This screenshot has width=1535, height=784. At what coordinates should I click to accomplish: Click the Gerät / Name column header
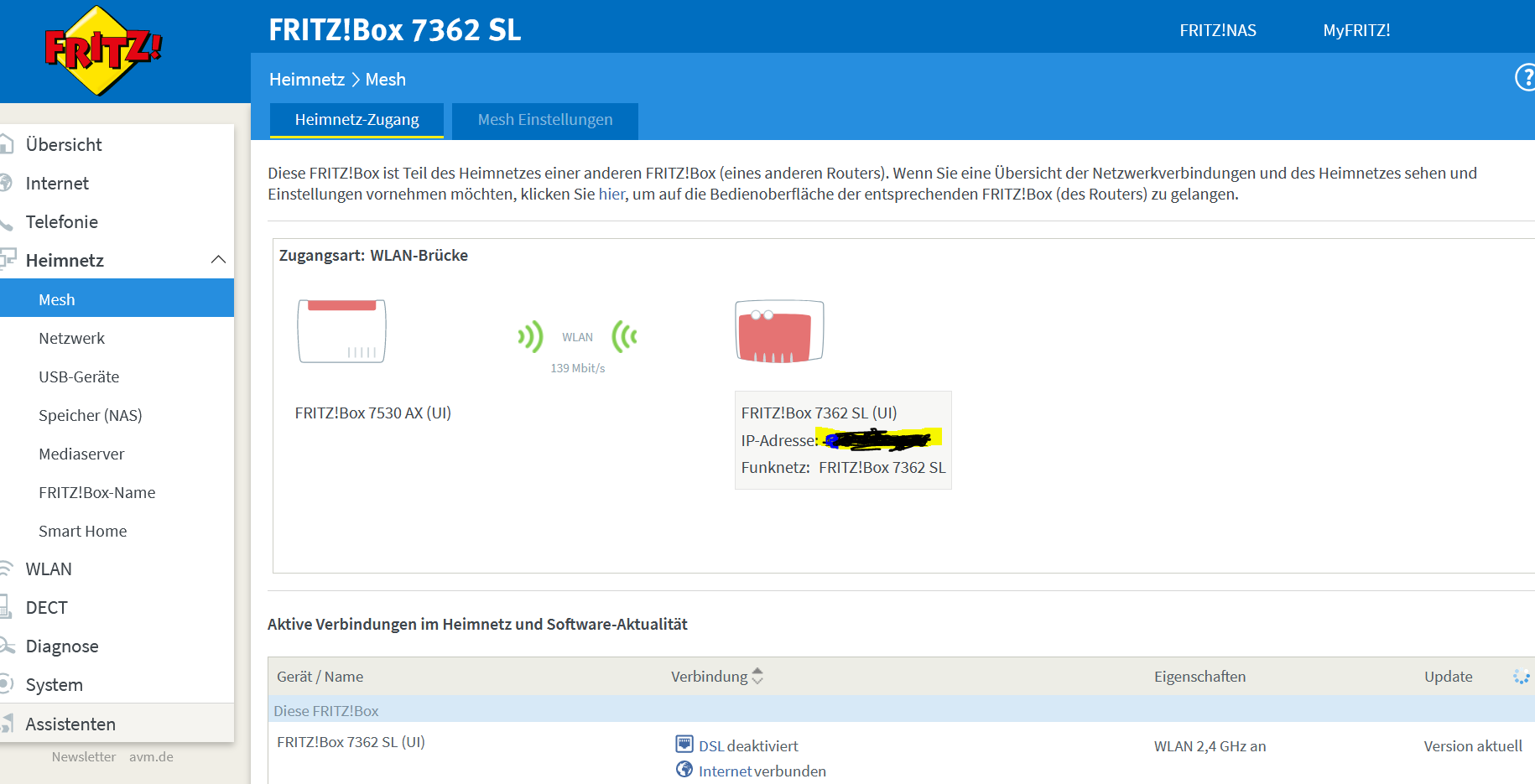[320, 677]
